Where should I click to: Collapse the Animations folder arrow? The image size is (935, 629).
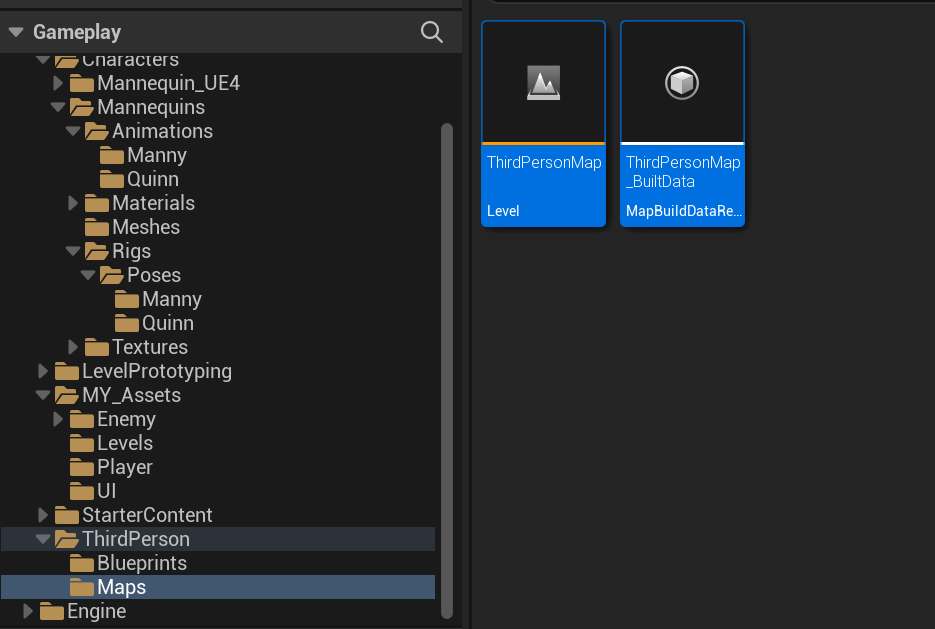73,131
